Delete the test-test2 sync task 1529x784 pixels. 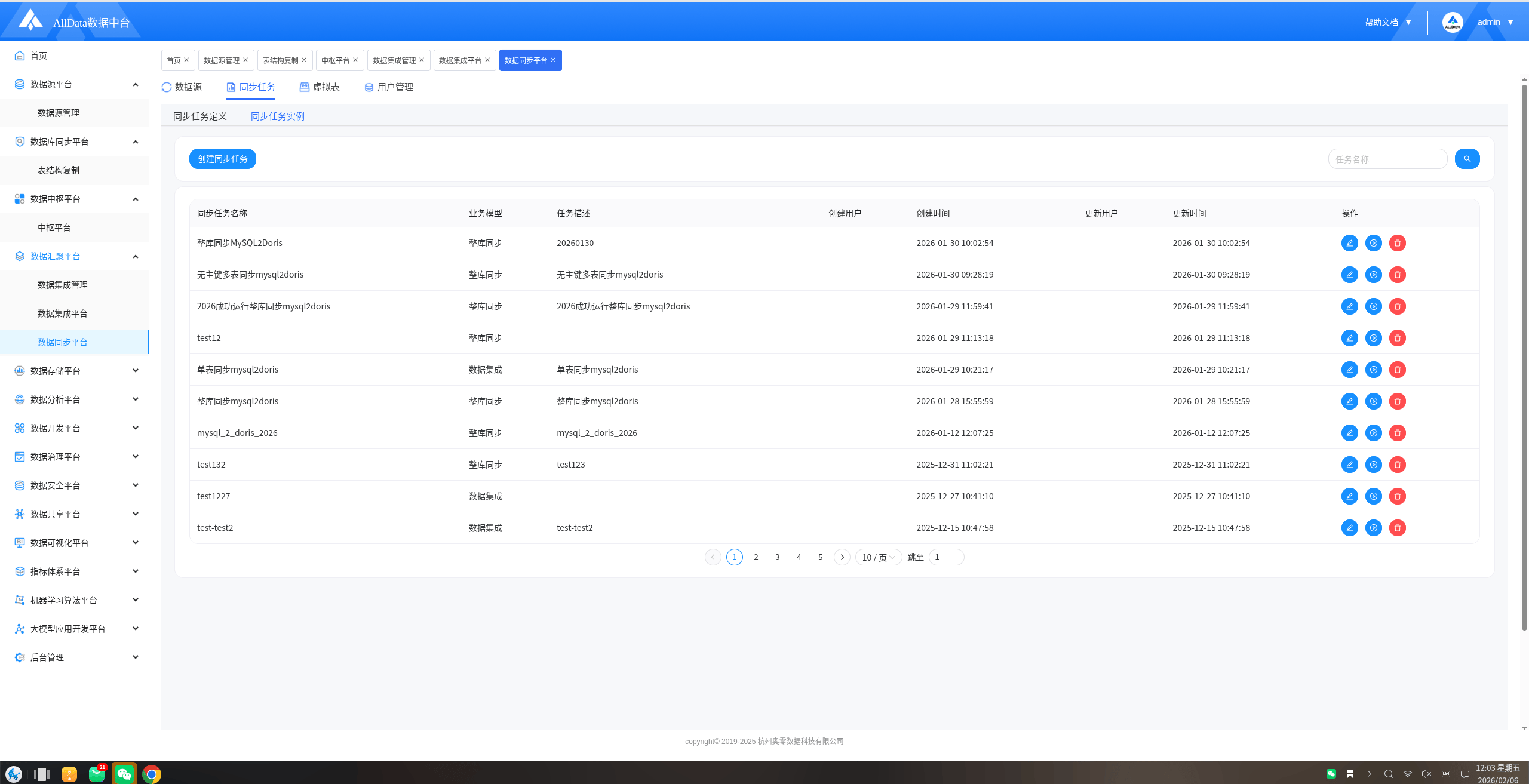1397,528
